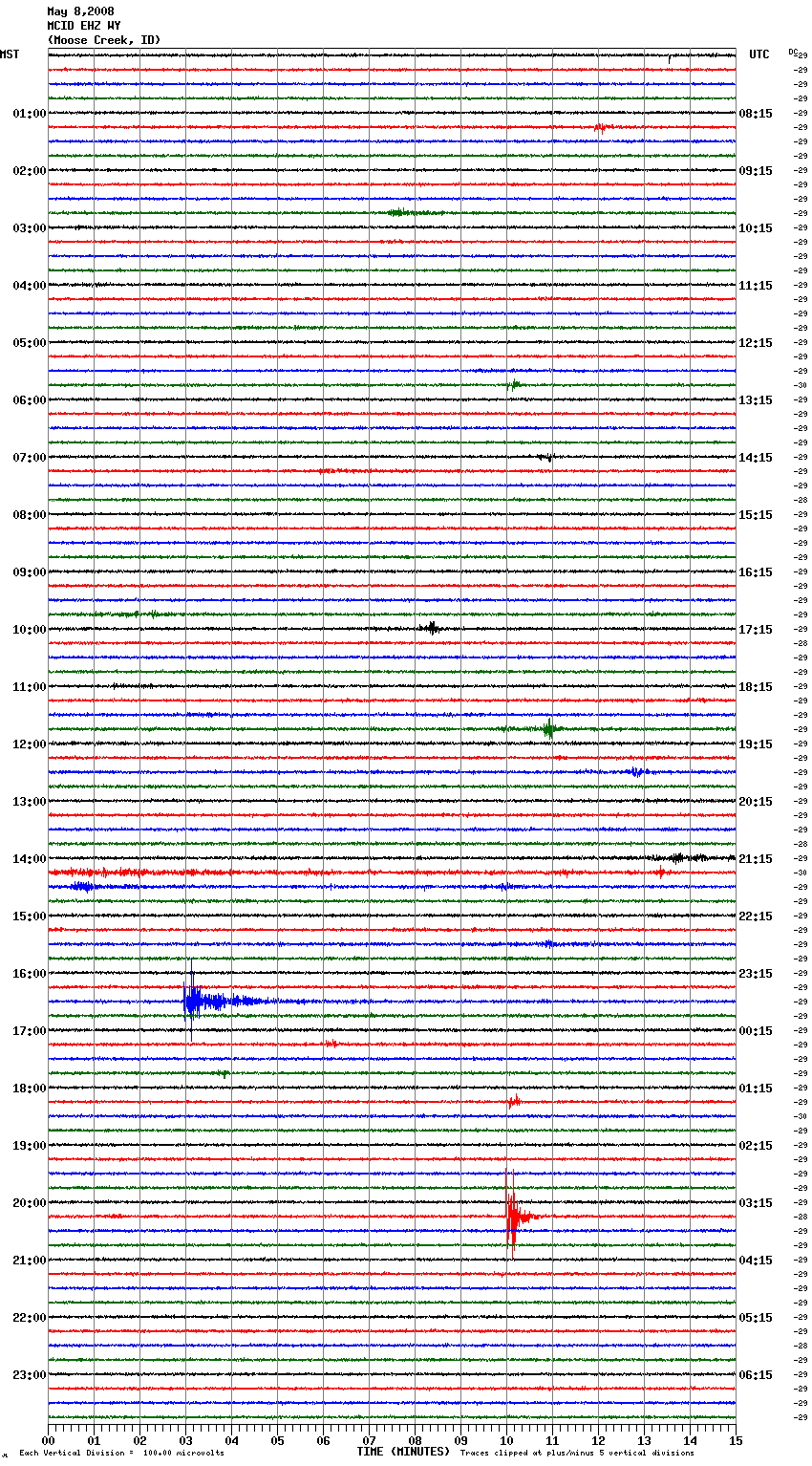Click the UTC label '21:15'
Image resolution: width=812 pixels, height=1466 pixels.
point(756,859)
